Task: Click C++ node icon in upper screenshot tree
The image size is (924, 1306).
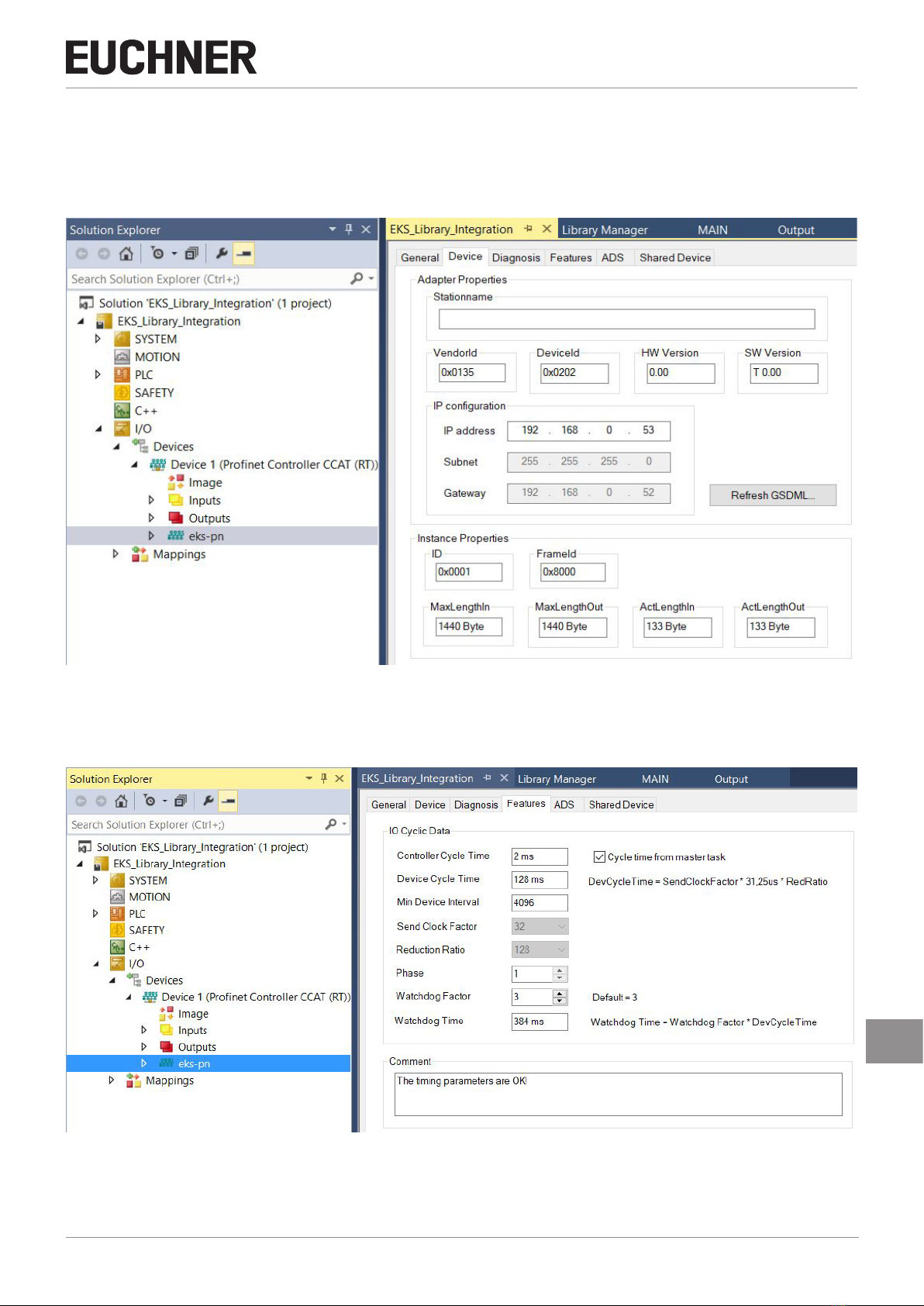Action: (122, 410)
